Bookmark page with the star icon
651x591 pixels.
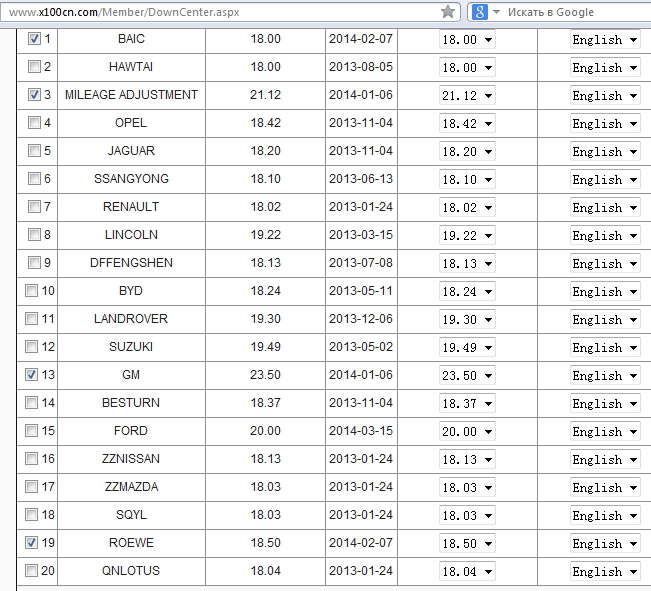point(448,12)
